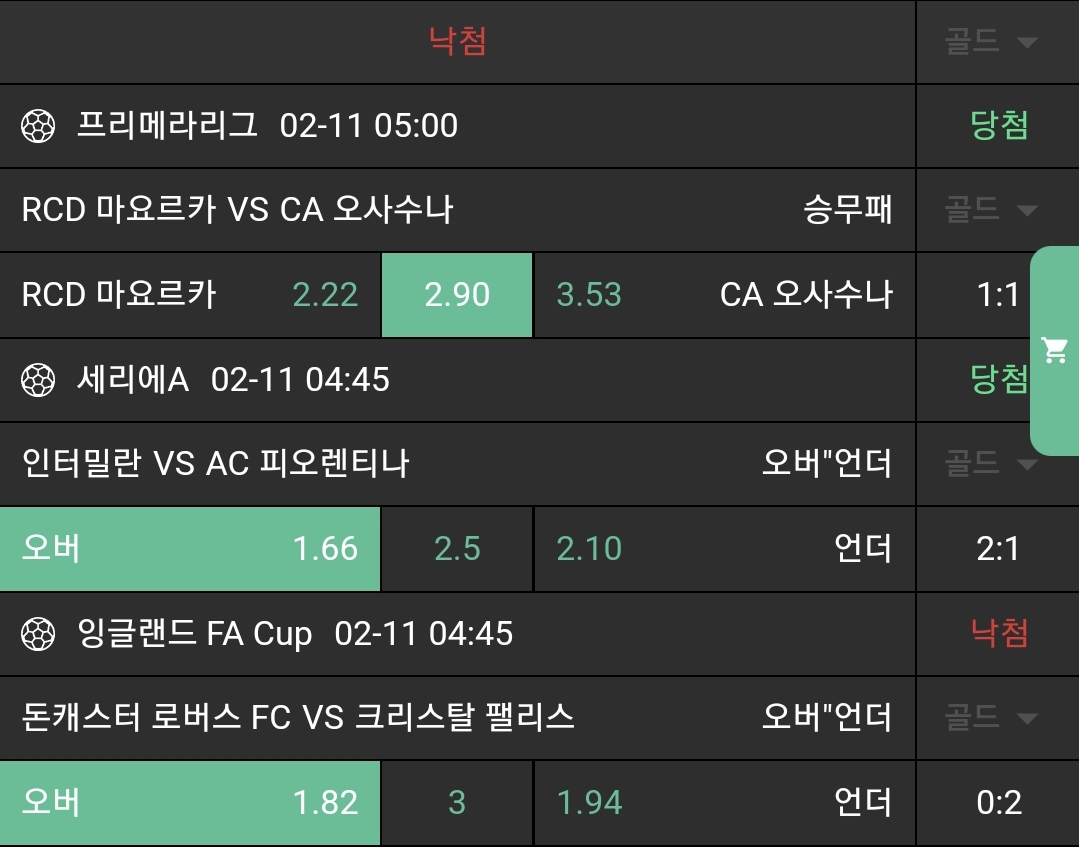The image size is (1079, 847).
Task: Open the 인터밀란 VS AC 피오렌티나 match
Action: (216, 463)
